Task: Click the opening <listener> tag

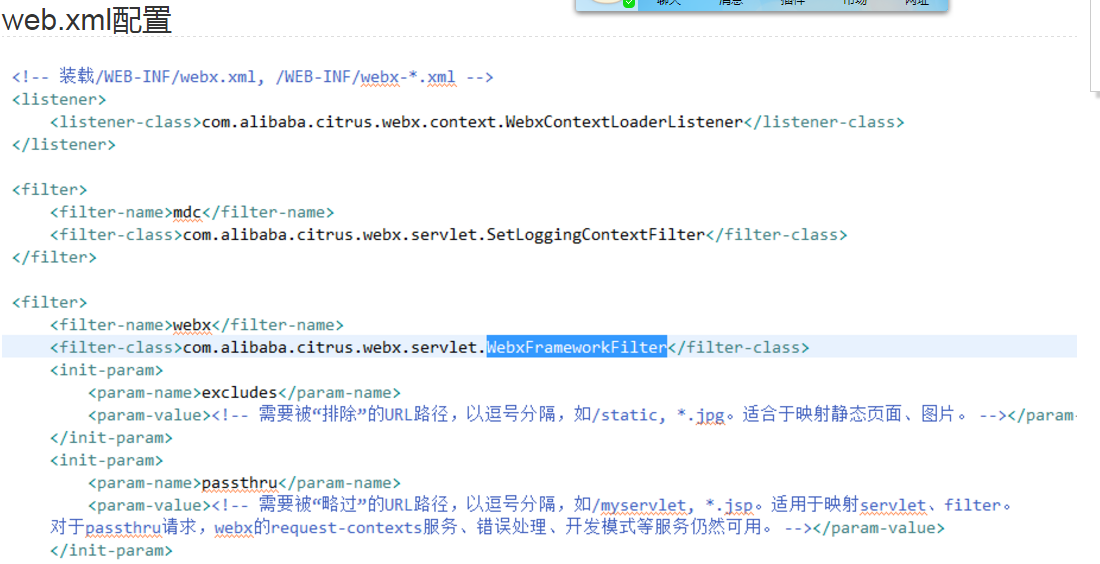Action: click(59, 99)
